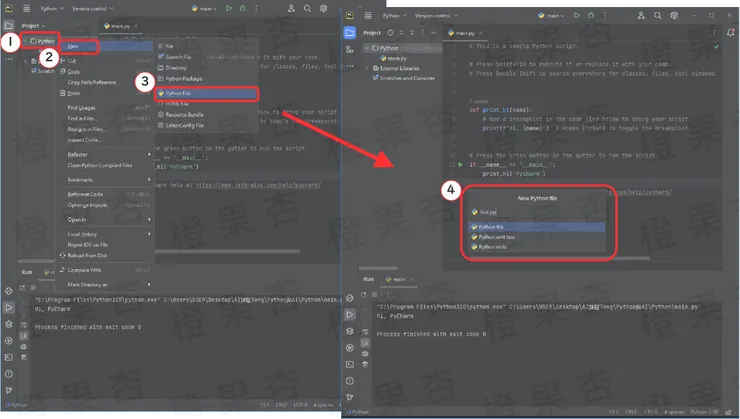Select the Python root folder in left project tree
The width and height of the screenshot is (740, 419).
pyautogui.click(x=44, y=41)
